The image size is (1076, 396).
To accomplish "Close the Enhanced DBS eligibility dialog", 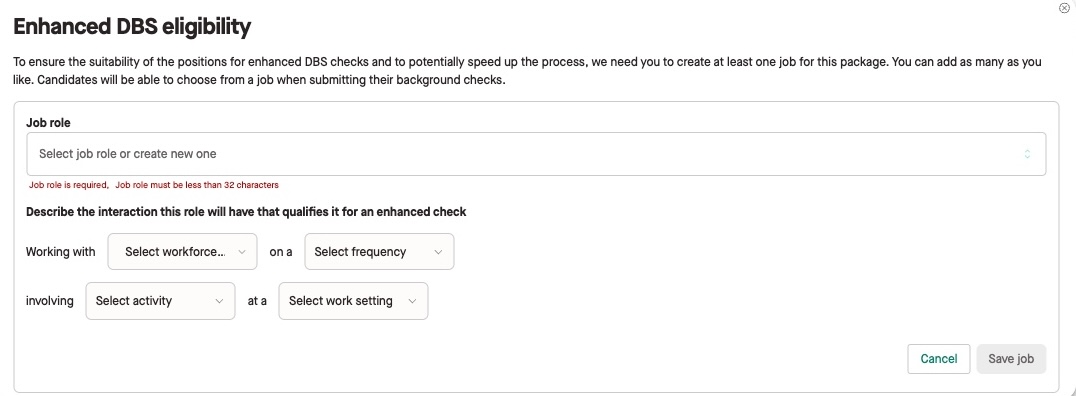I will coord(1064,8).
